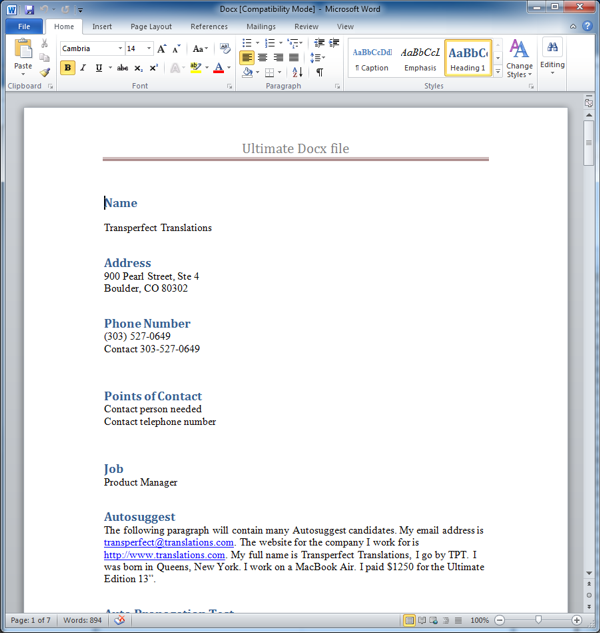Click the Cut scissors icon
This screenshot has width=600, height=633.
44,43
